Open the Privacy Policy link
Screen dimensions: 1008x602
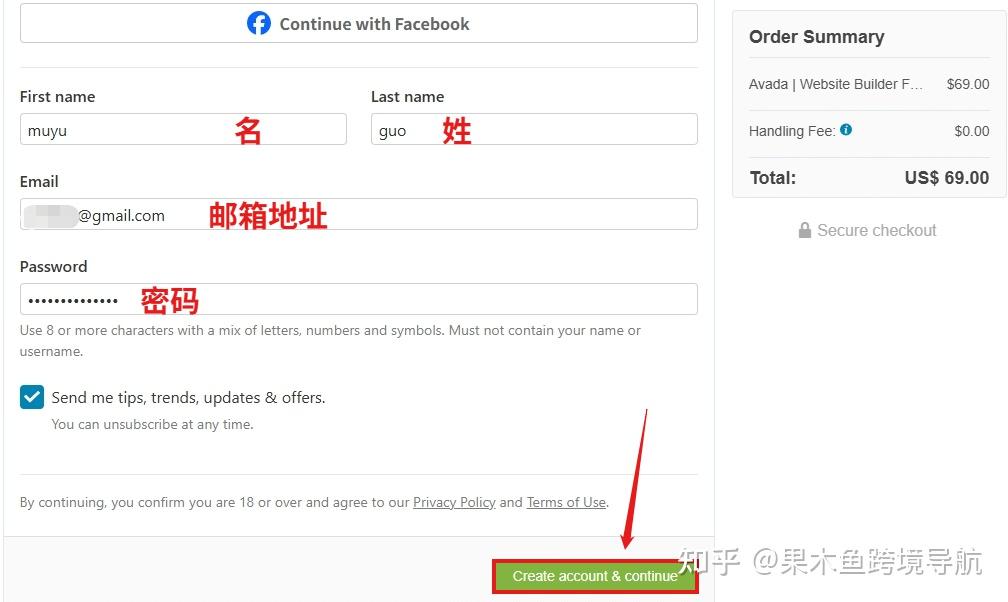coord(454,502)
